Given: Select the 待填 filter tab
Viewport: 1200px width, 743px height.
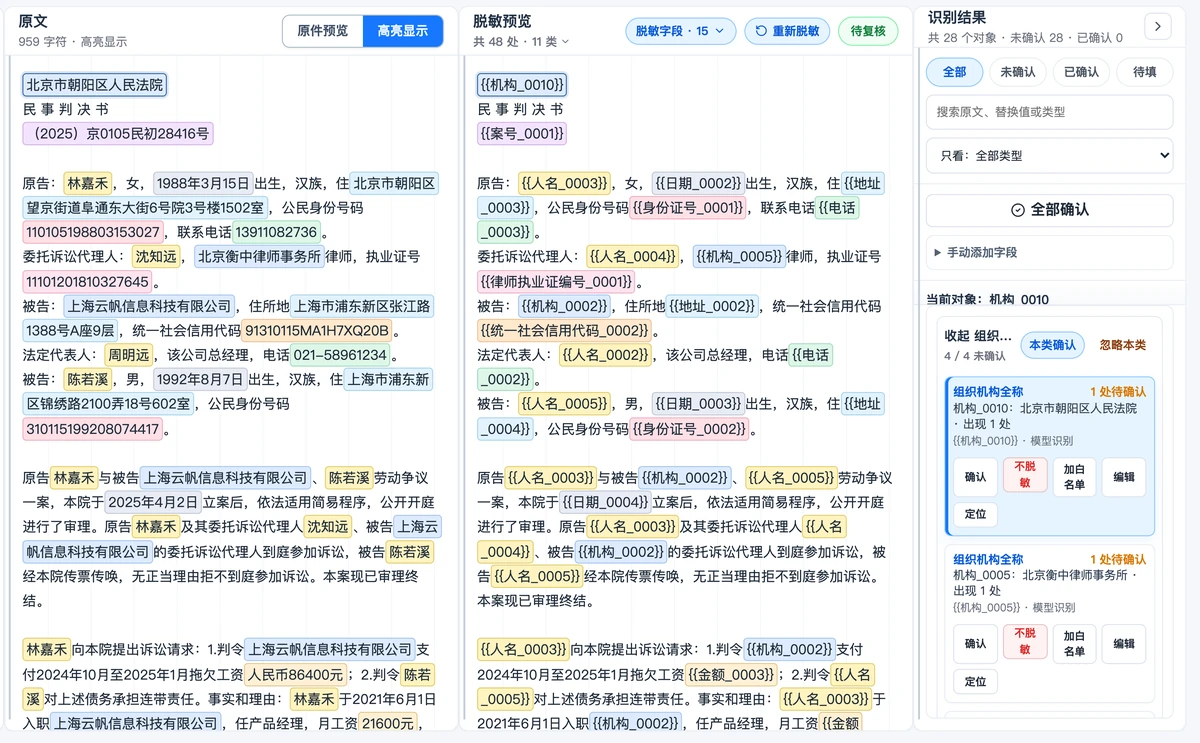Looking at the screenshot, I should point(1145,72).
